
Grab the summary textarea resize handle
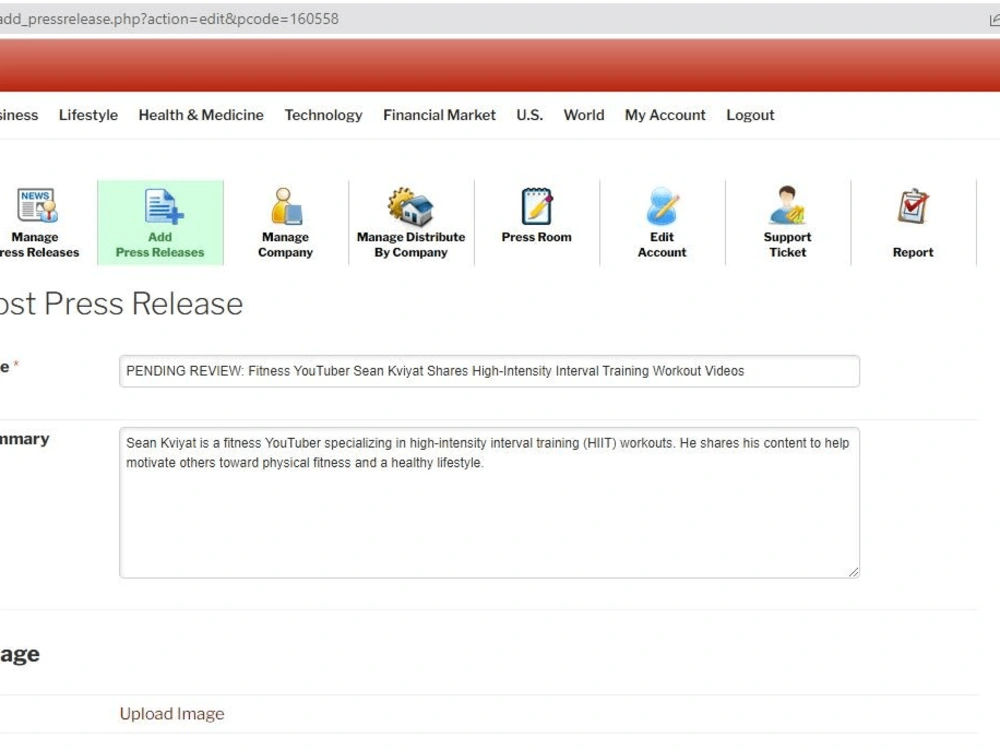(x=853, y=572)
